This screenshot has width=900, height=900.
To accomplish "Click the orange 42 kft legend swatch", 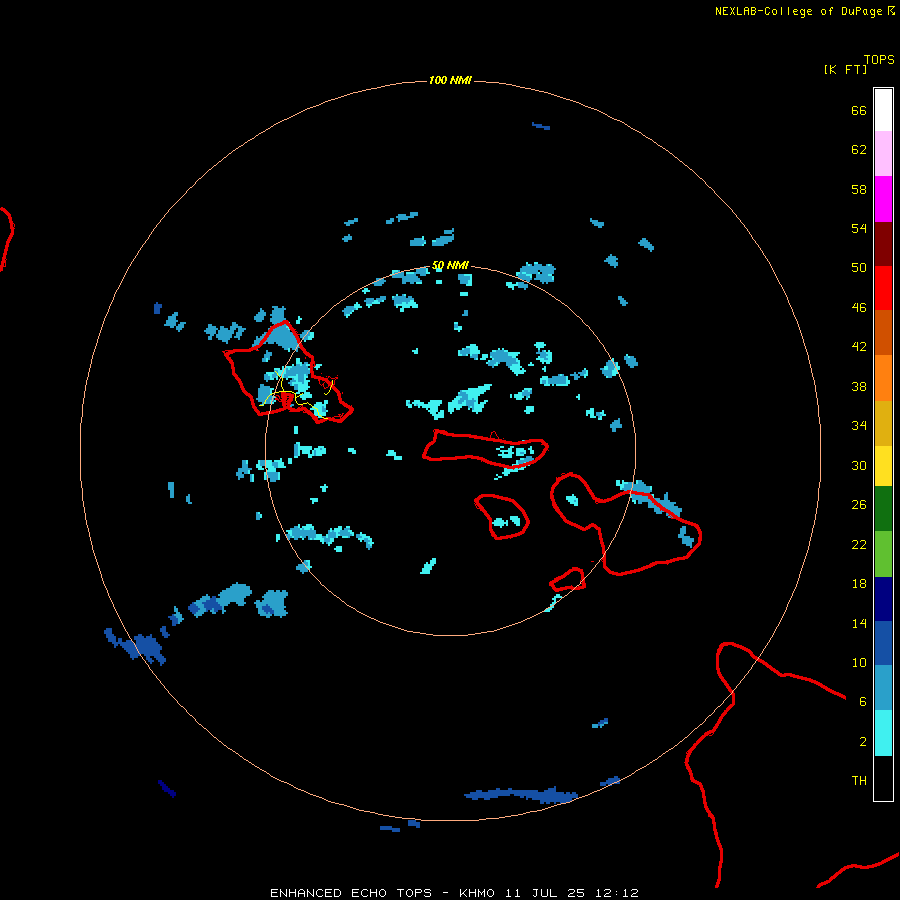I will (x=883, y=378).
